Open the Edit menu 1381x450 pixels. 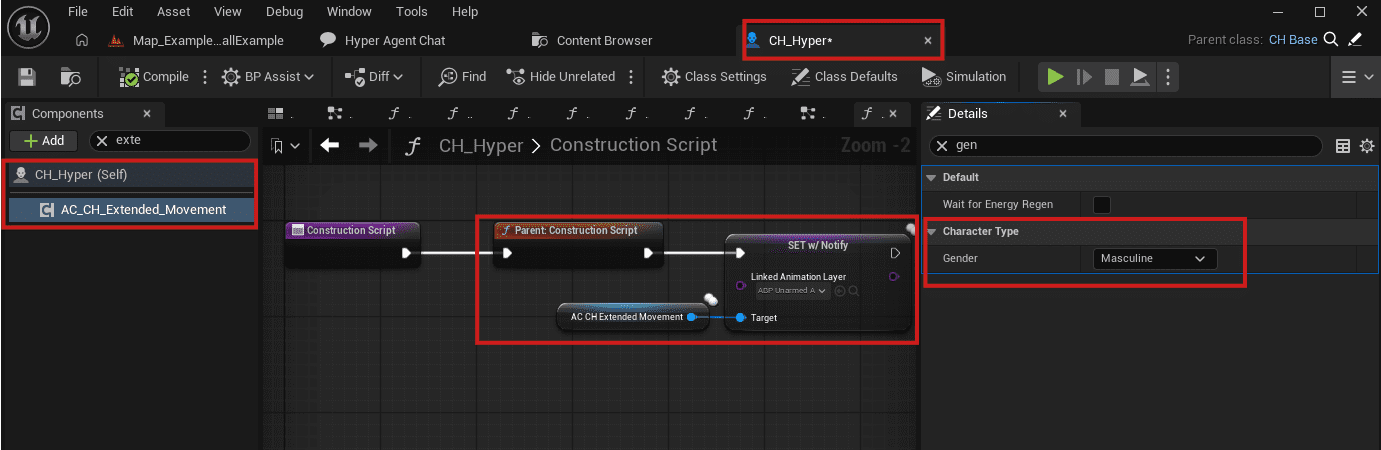123,12
